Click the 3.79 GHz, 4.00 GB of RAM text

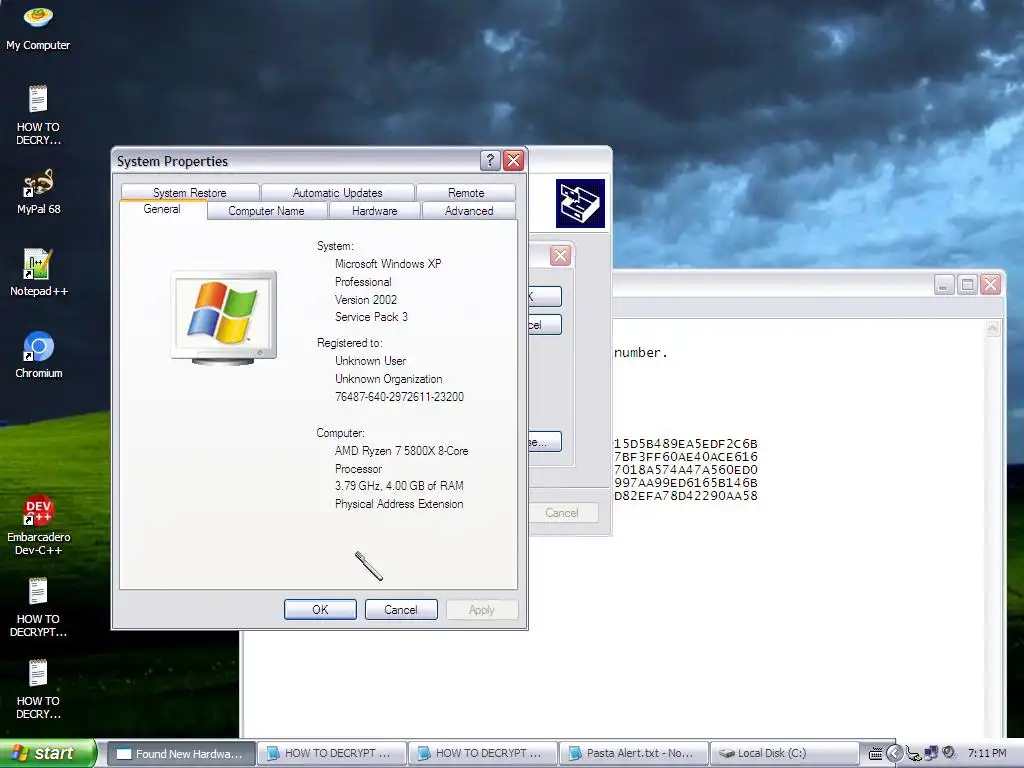[399, 486]
